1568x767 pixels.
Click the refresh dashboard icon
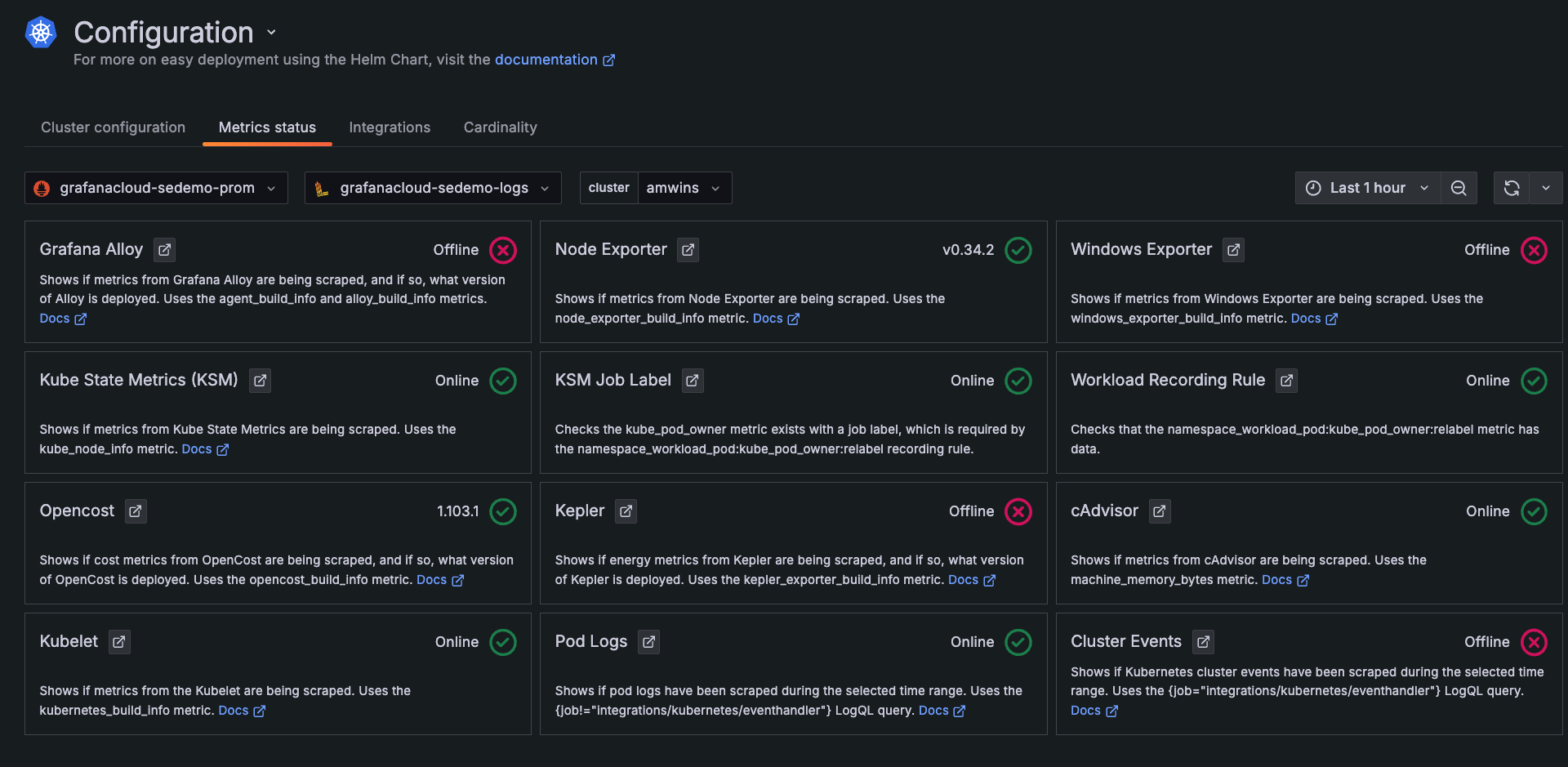pyautogui.click(x=1512, y=188)
